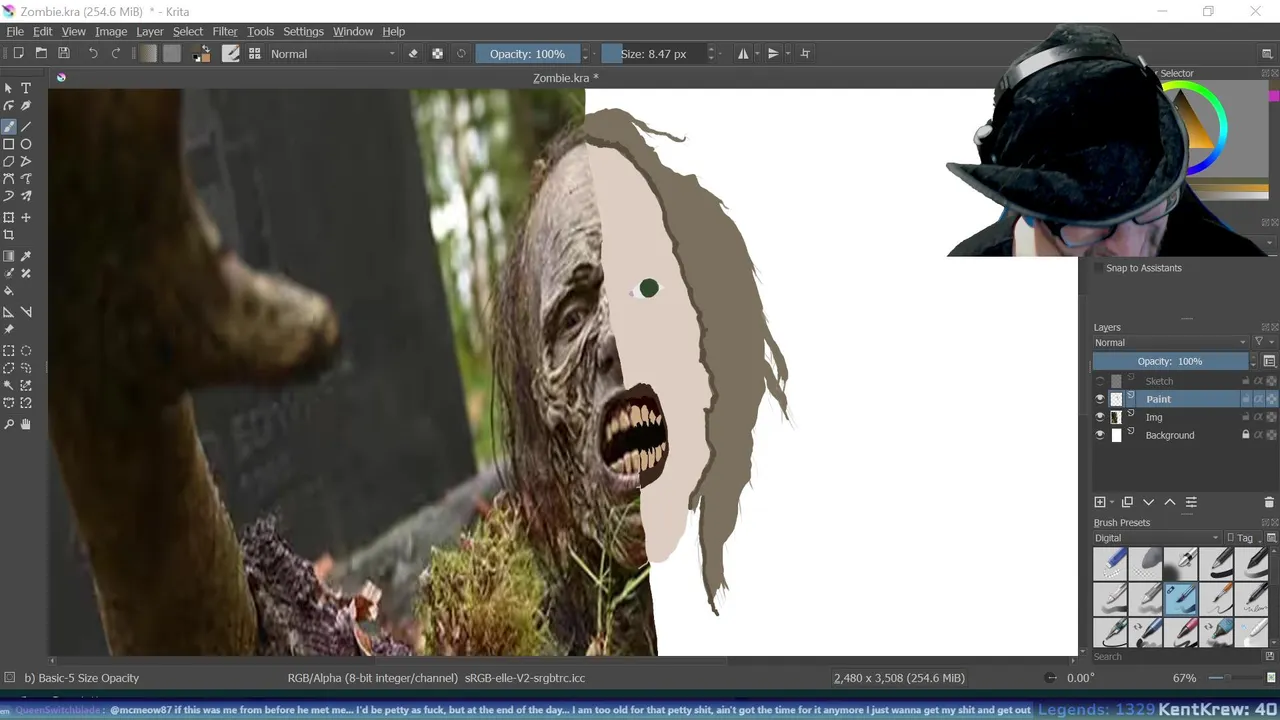Toggle vertical mirror mode
Viewport: 1280px width, 720px height.
[773, 53]
